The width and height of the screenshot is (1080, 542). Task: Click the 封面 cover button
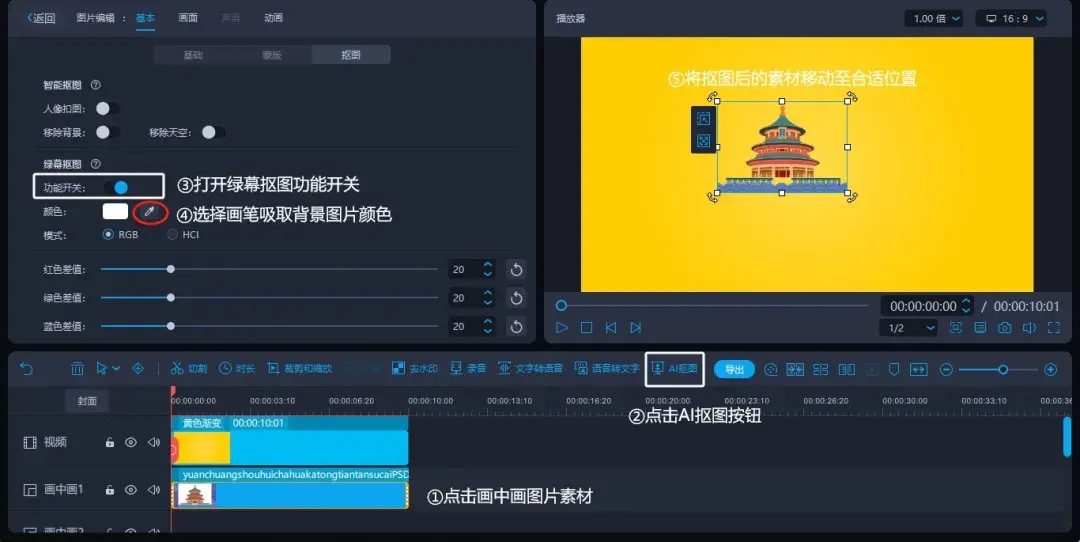[87, 401]
